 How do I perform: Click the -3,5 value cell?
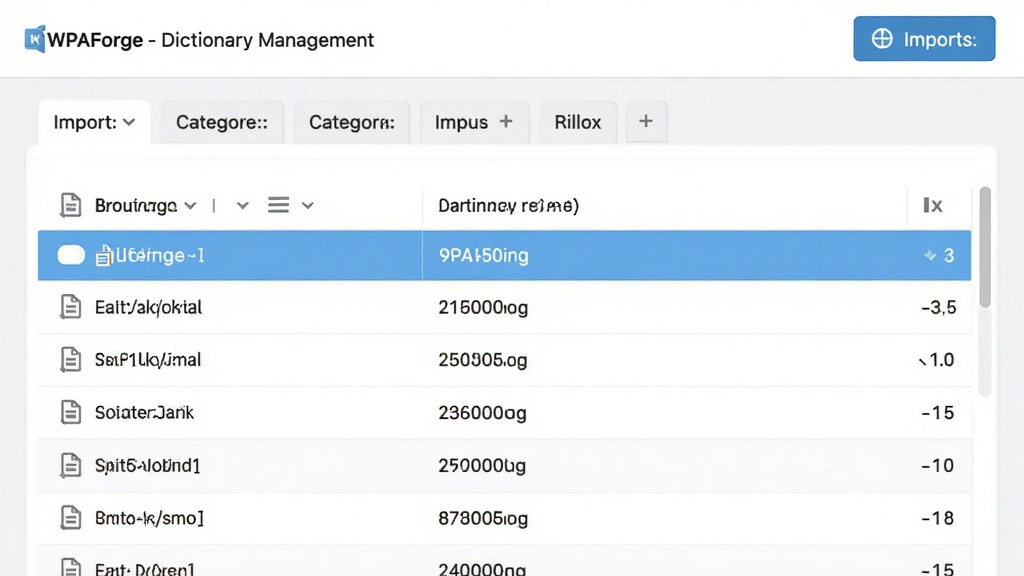[938, 307]
